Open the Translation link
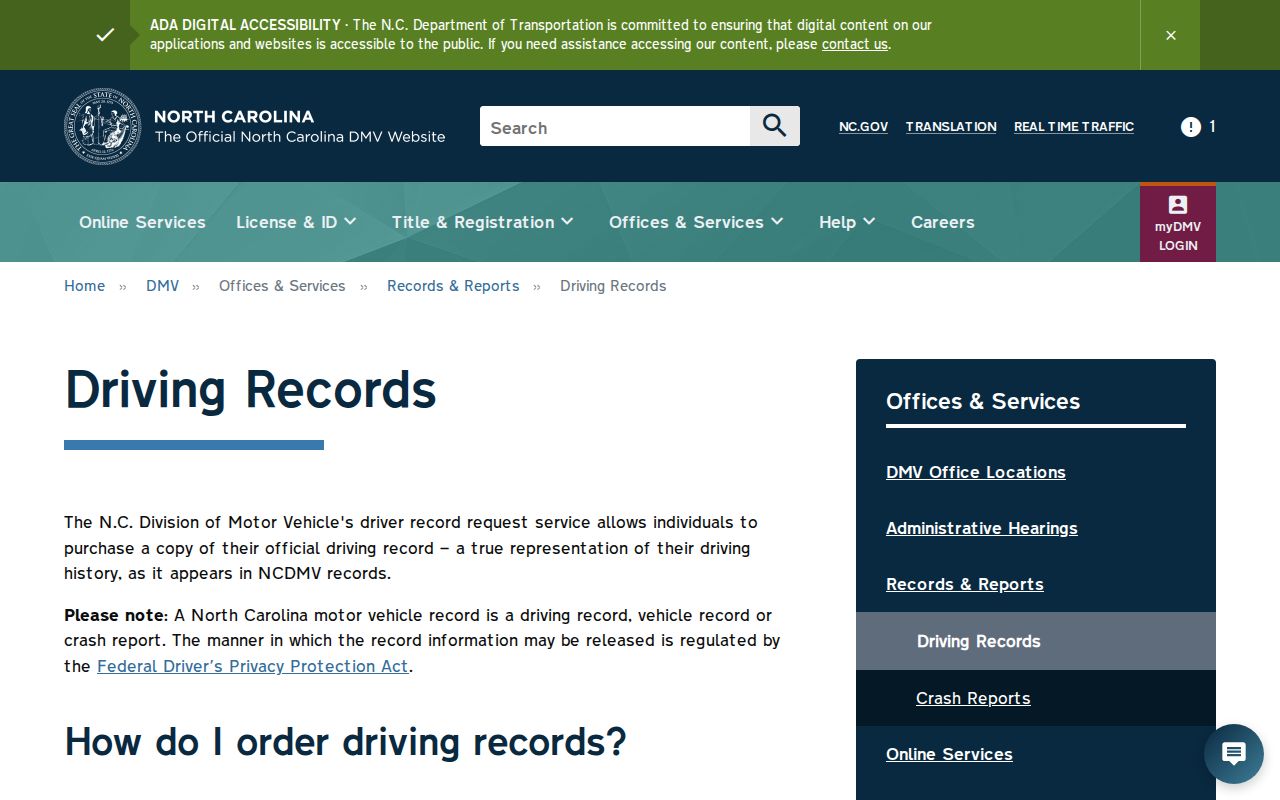This screenshot has height=800, width=1280. (x=951, y=127)
